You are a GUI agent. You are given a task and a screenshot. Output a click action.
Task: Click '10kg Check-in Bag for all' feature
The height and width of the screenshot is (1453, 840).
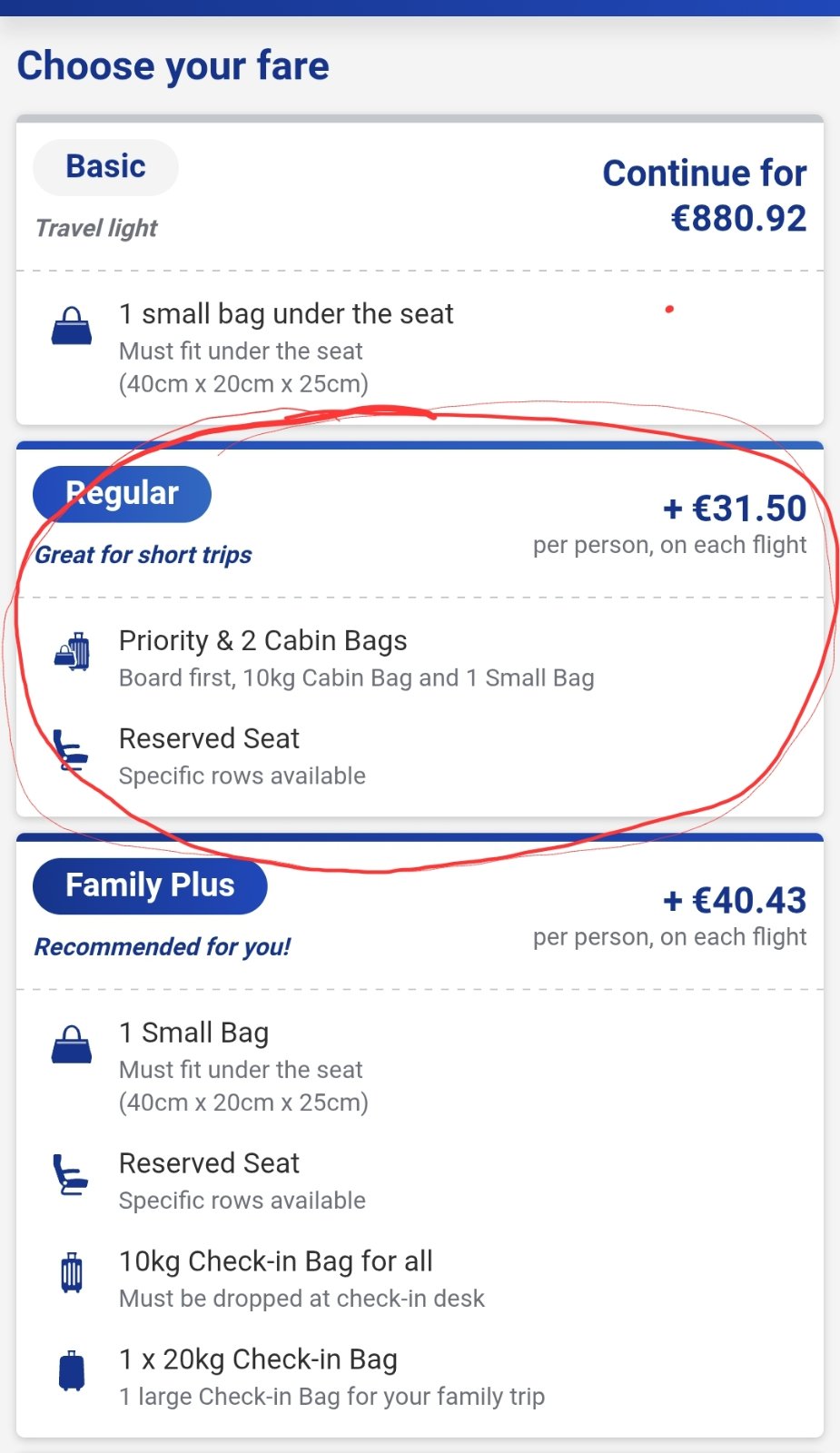276,1261
